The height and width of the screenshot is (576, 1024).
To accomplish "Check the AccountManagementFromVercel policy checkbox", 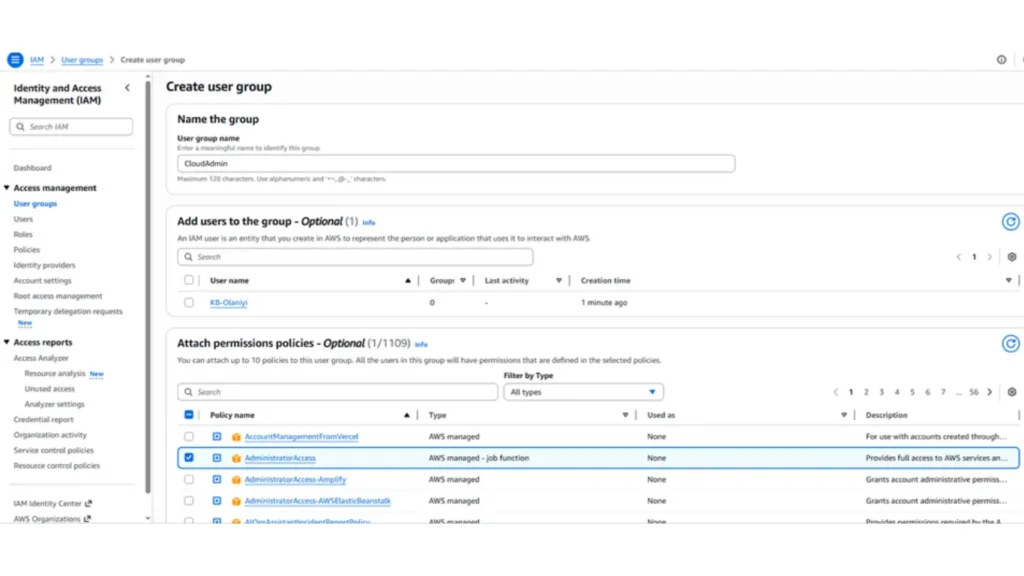I will (189, 437).
